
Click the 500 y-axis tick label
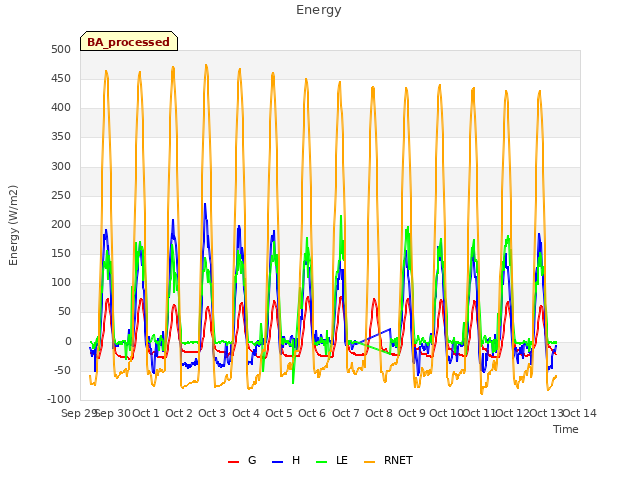pyautogui.click(x=61, y=49)
